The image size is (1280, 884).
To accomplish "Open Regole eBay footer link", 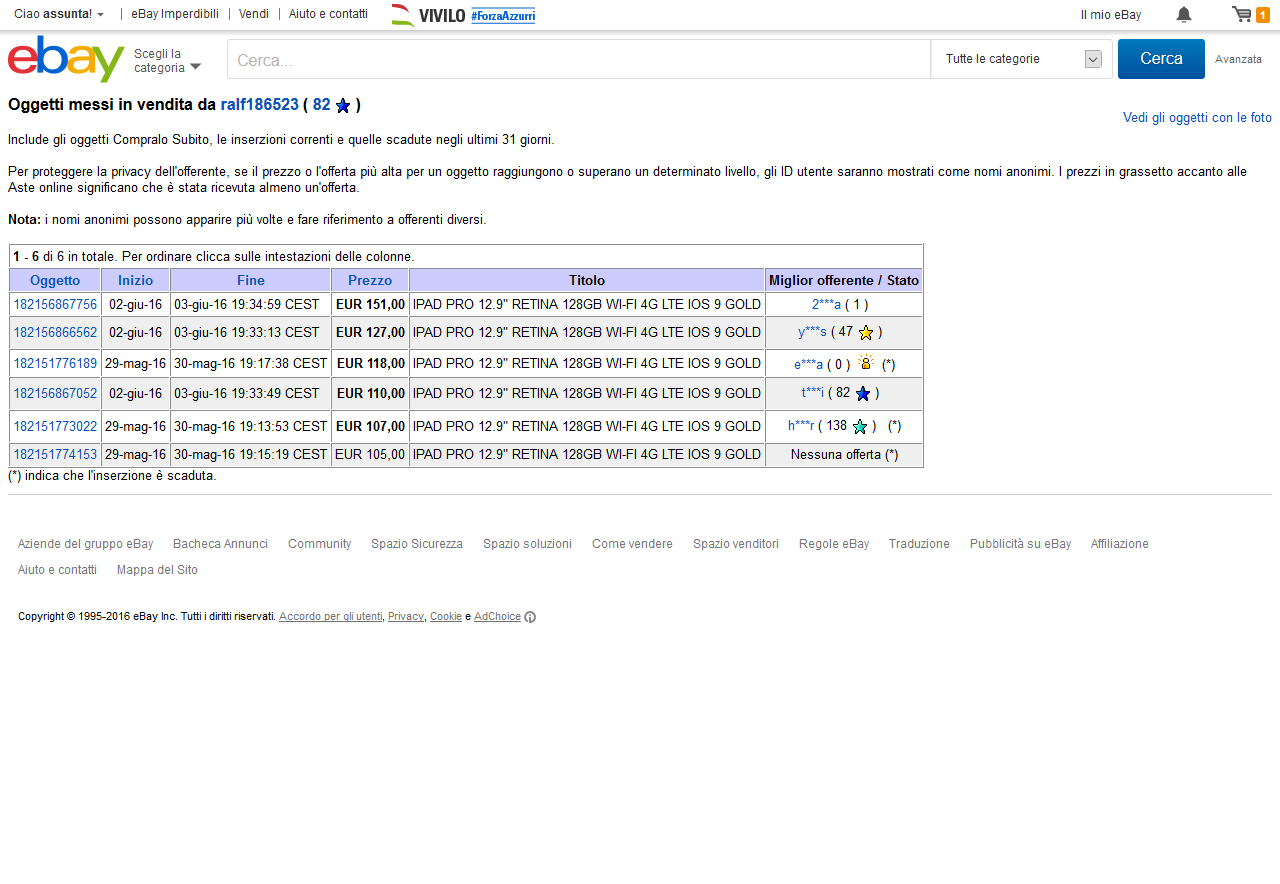I will [834, 544].
